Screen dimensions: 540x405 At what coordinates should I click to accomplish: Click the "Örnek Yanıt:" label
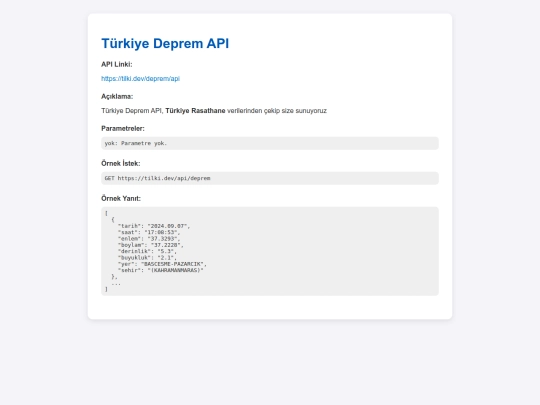point(121,198)
